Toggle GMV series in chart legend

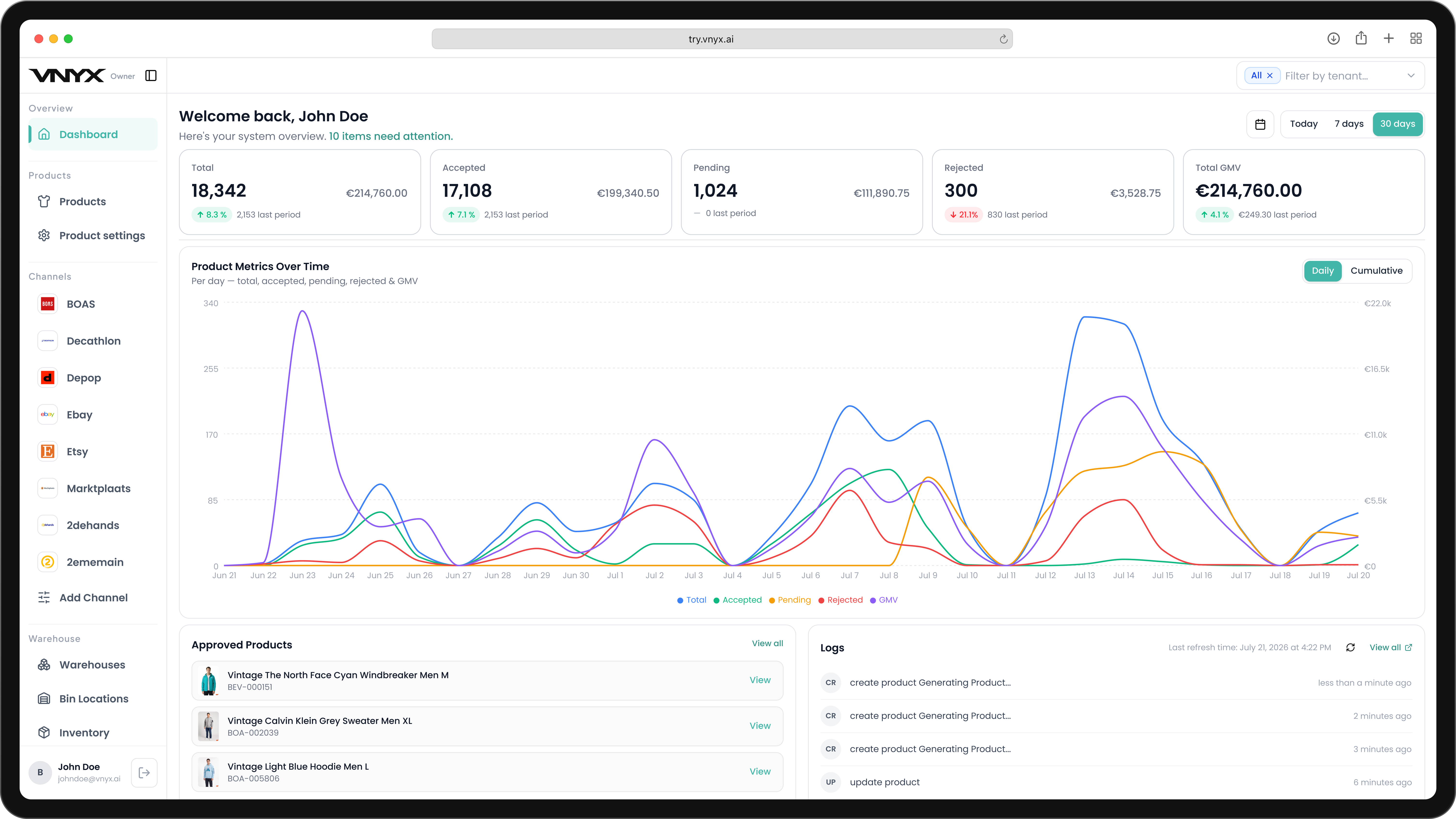884,600
